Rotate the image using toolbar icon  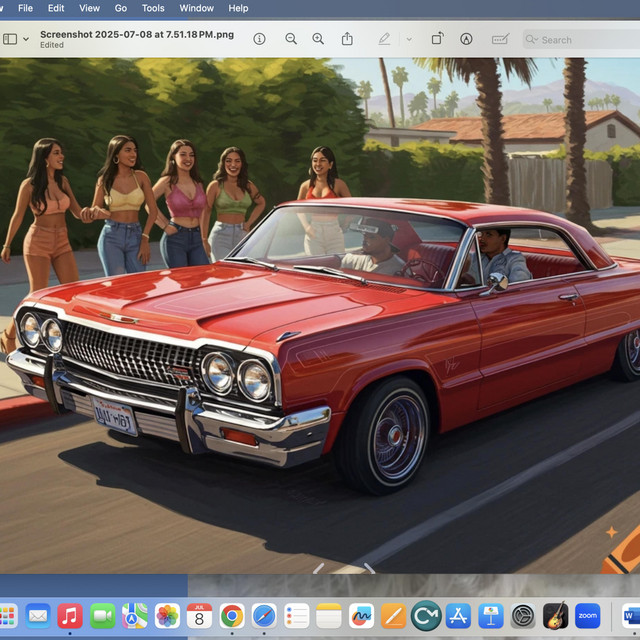tap(437, 39)
